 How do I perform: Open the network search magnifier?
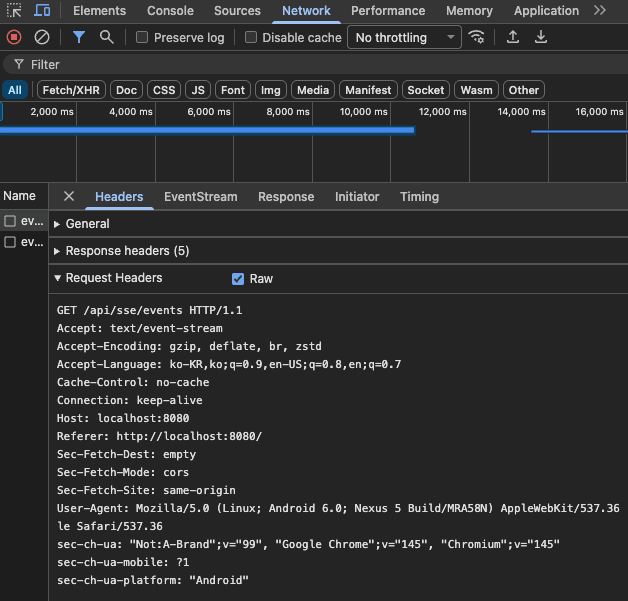[x=106, y=37]
